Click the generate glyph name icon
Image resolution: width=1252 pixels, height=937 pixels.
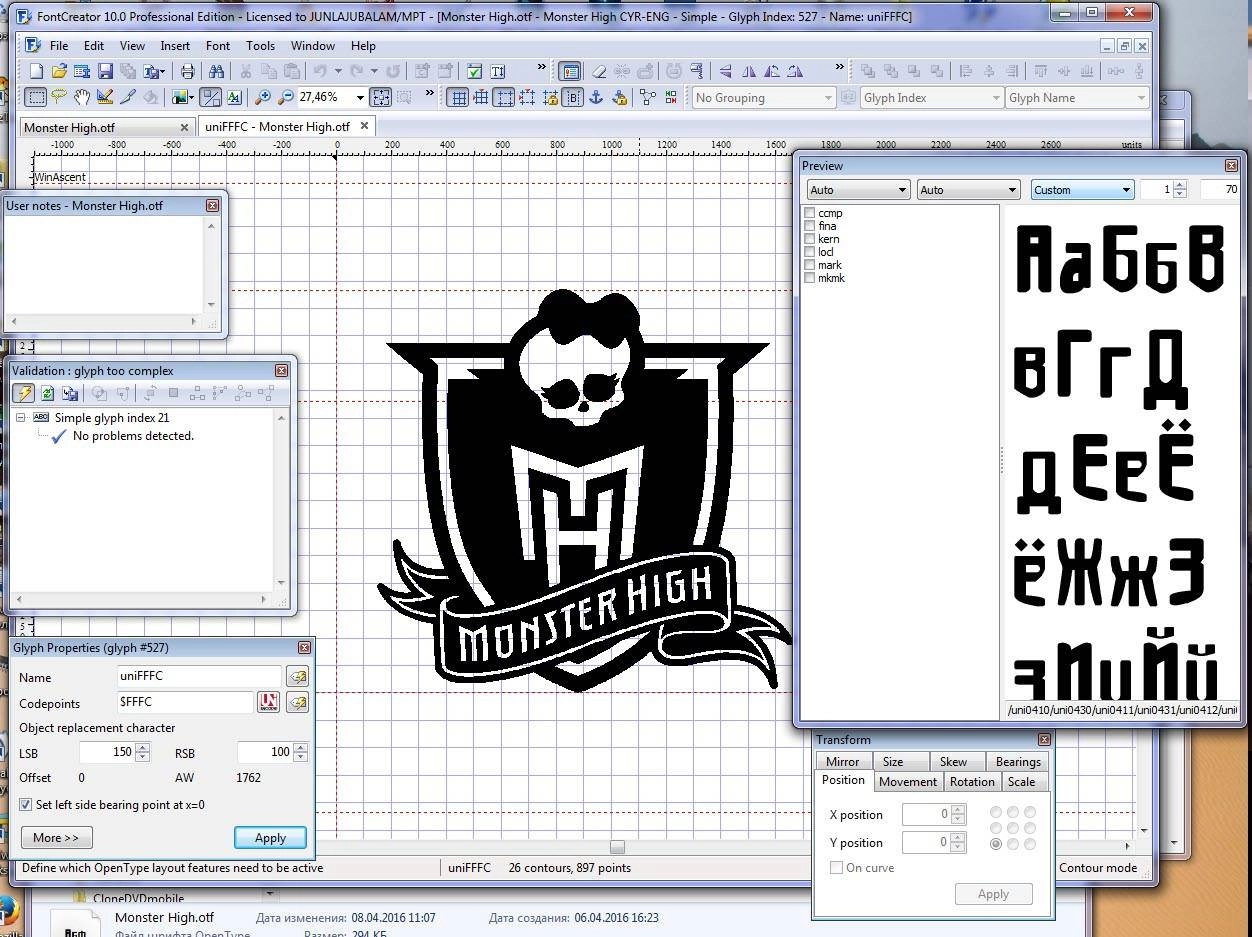click(297, 677)
